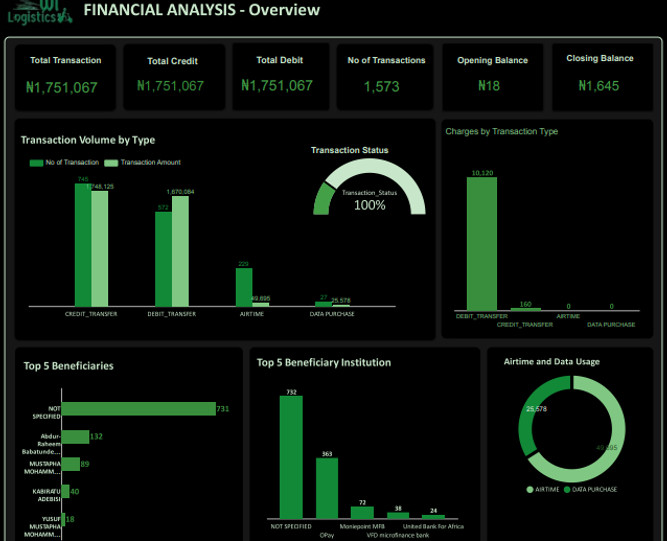Click the Moniepoint MFB institution bar
This screenshot has height=541, width=667.
click(362, 513)
